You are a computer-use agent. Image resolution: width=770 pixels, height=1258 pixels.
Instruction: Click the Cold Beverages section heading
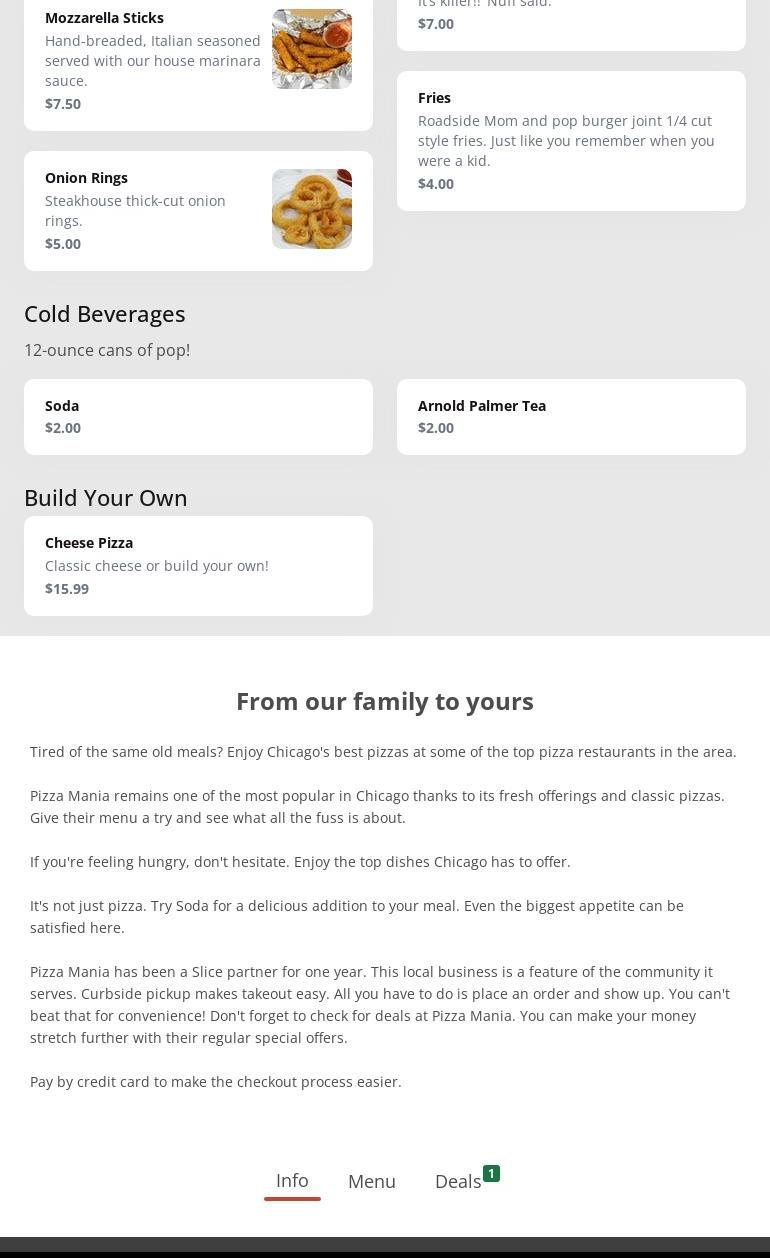pyautogui.click(x=105, y=314)
